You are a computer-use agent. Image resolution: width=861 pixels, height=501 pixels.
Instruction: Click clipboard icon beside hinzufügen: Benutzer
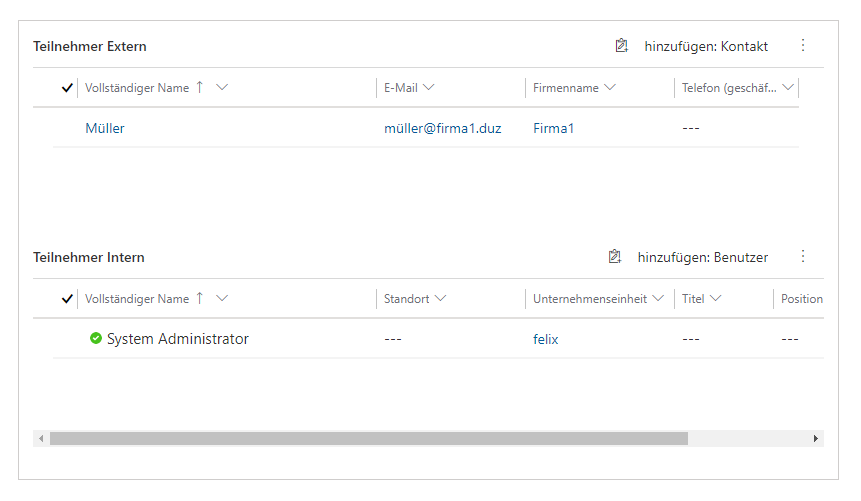click(615, 257)
